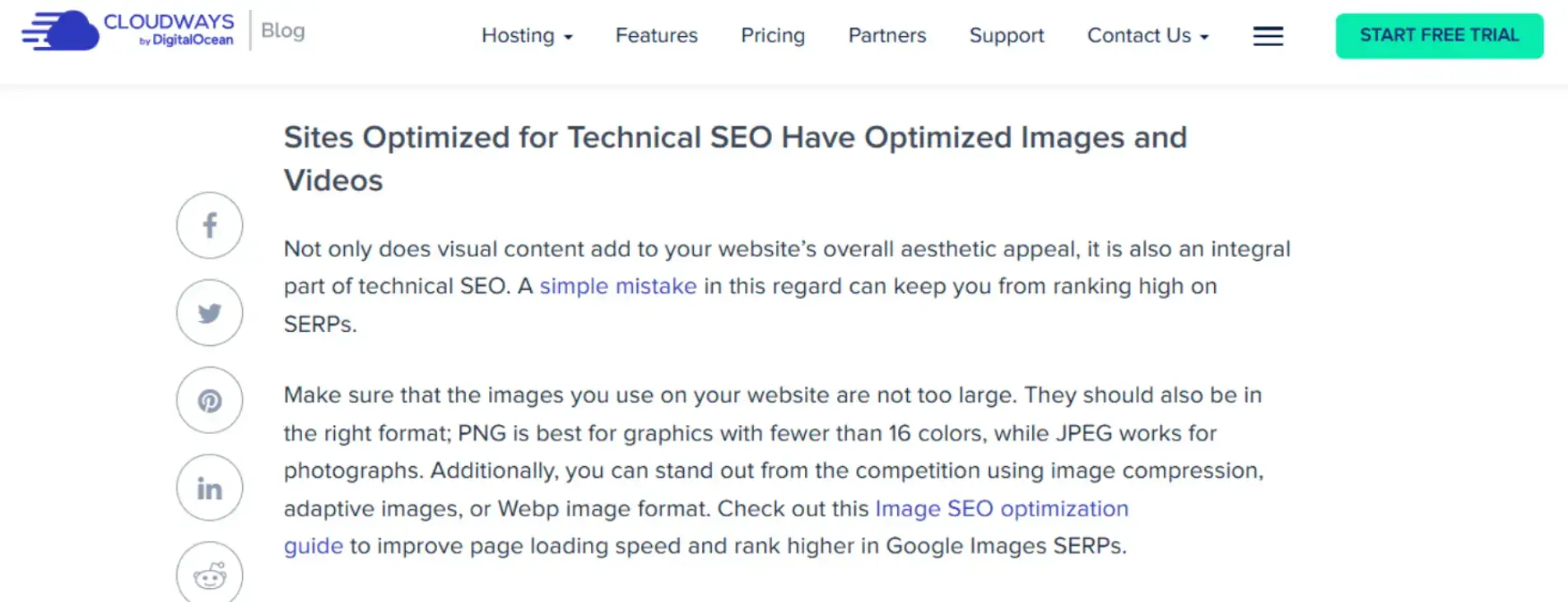The image size is (1568, 602).
Task: Open the hamburger navigation menu
Action: pos(1268,36)
